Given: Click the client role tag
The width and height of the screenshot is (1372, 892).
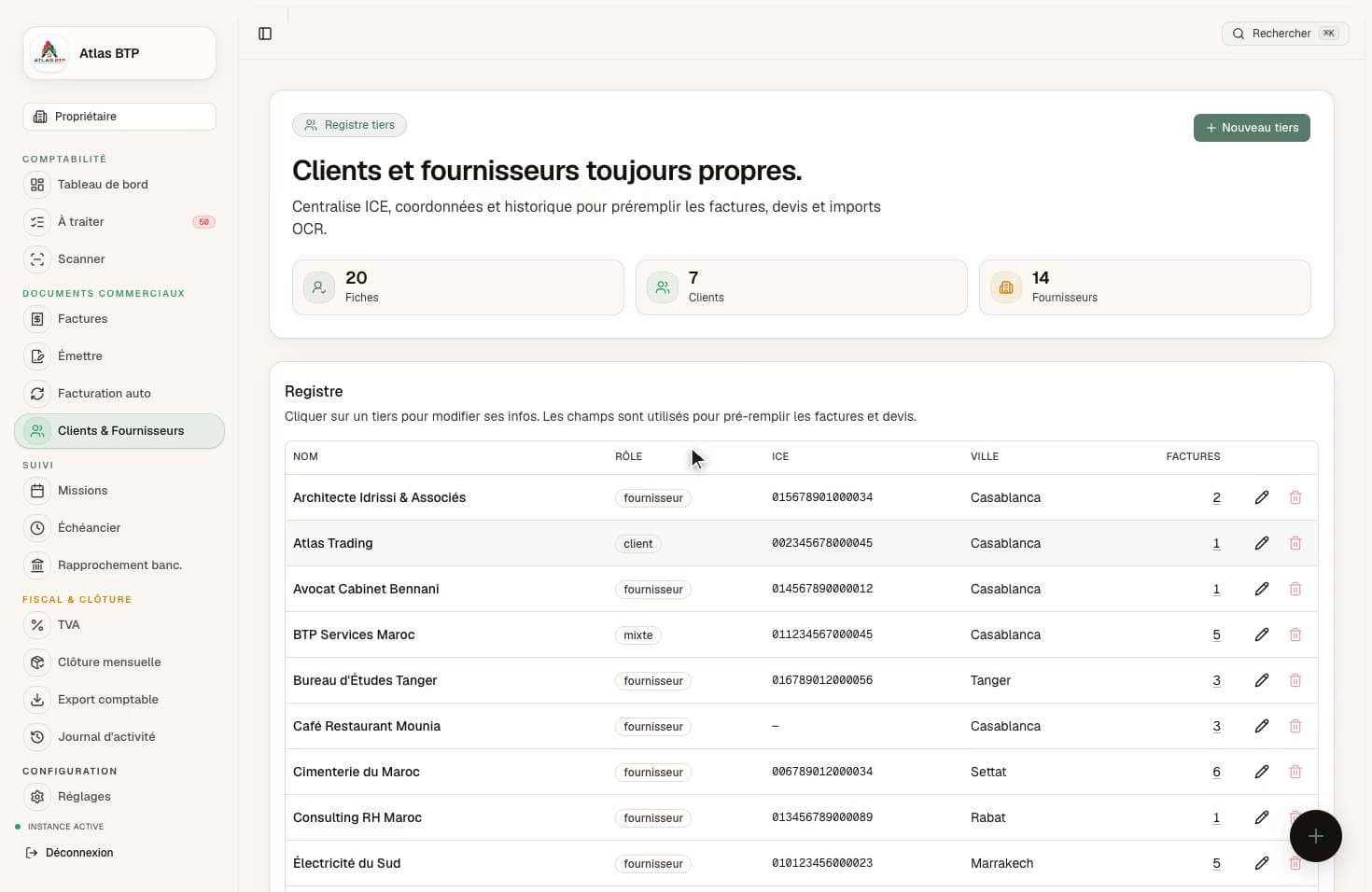Looking at the screenshot, I should pos(638,544).
